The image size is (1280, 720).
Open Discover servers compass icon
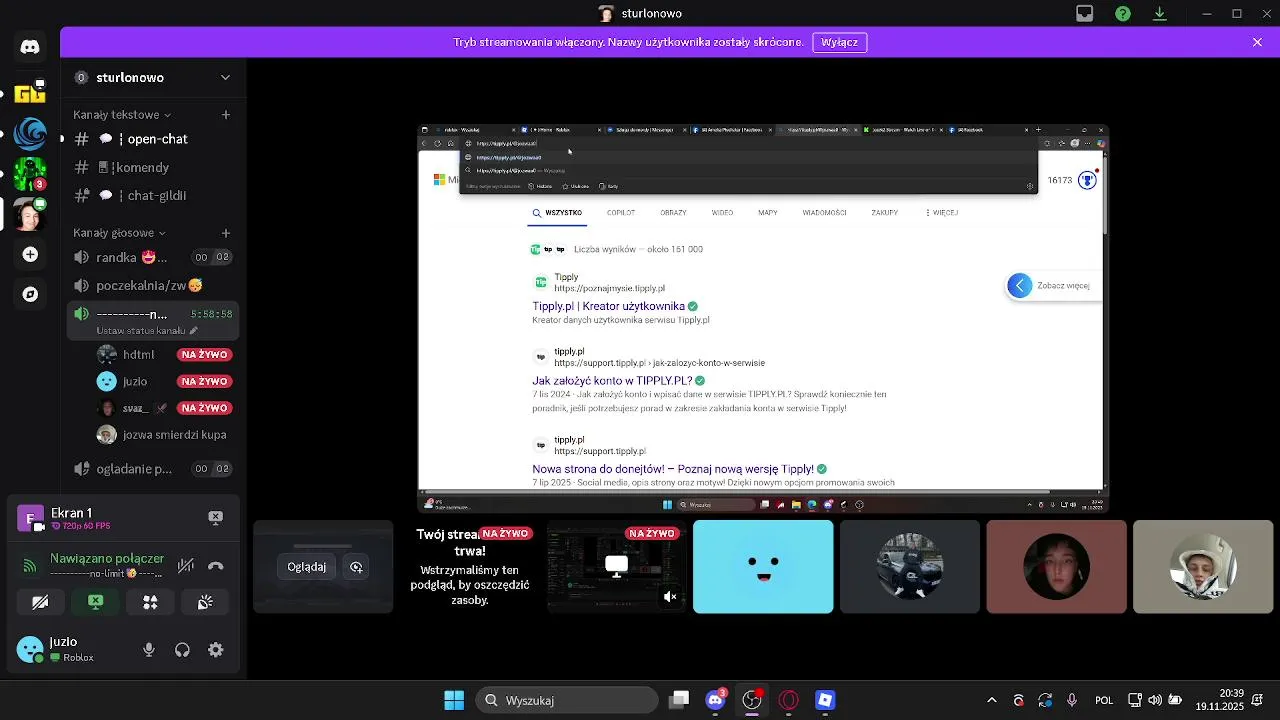(30, 294)
